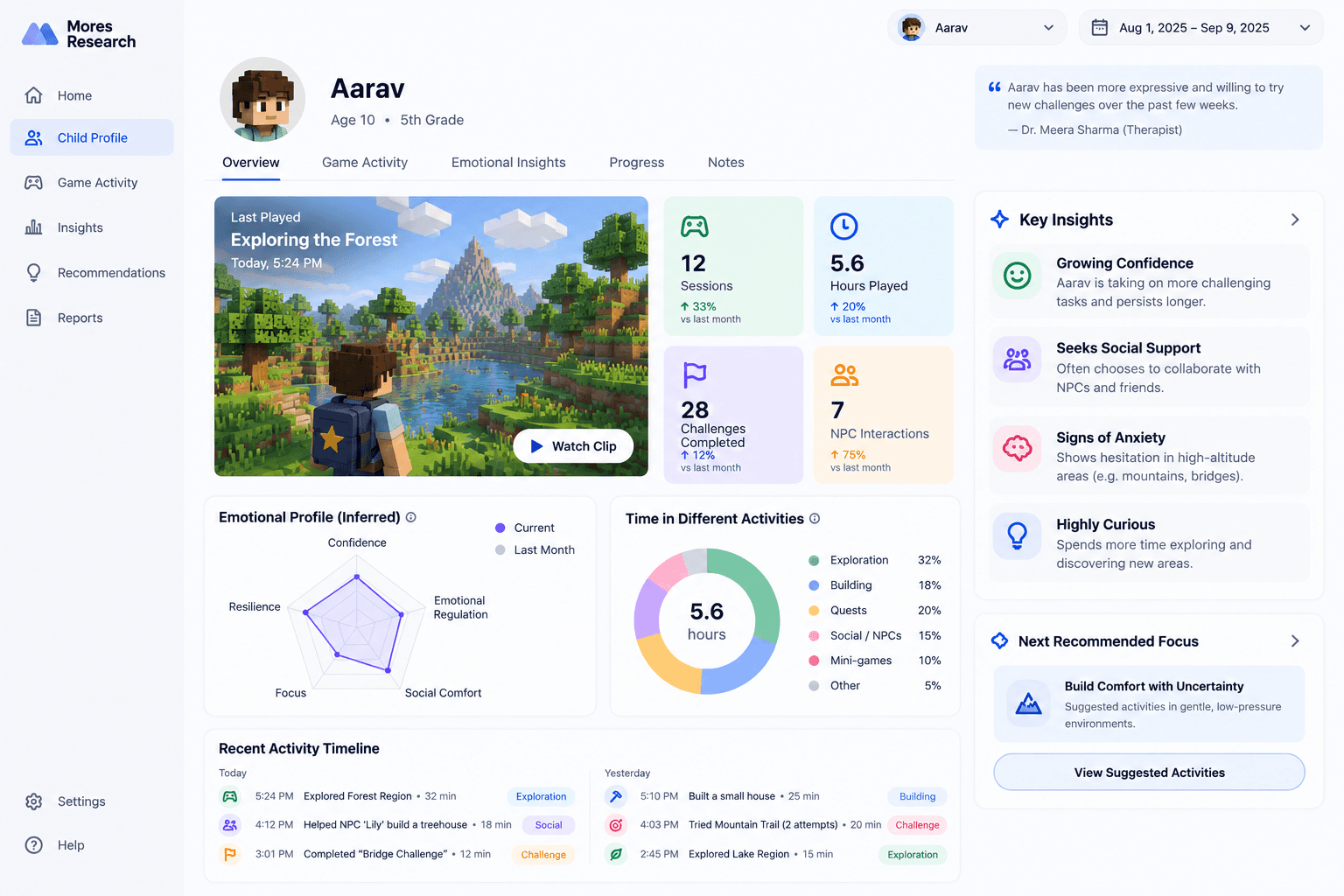
Task: Click the Challenge tag on Bridge Challenge entry
Action: coord(543,855)
